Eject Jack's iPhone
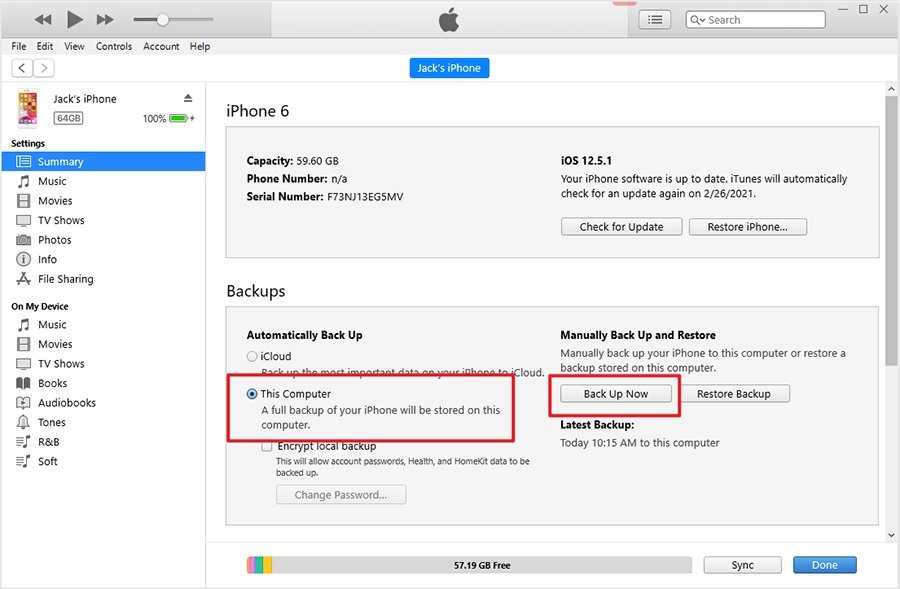Screen dimensions: 900x589 coord(188,98)
